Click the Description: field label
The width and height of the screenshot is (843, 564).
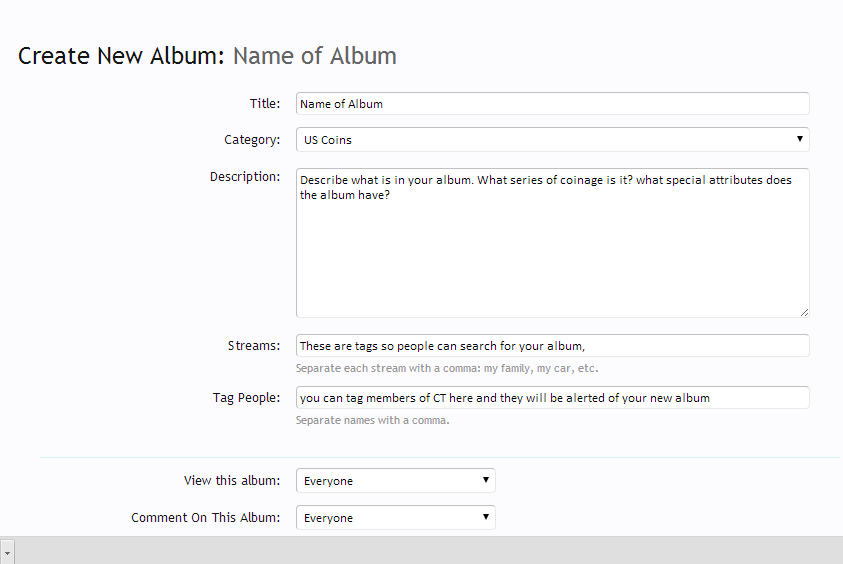click(245, 177)
